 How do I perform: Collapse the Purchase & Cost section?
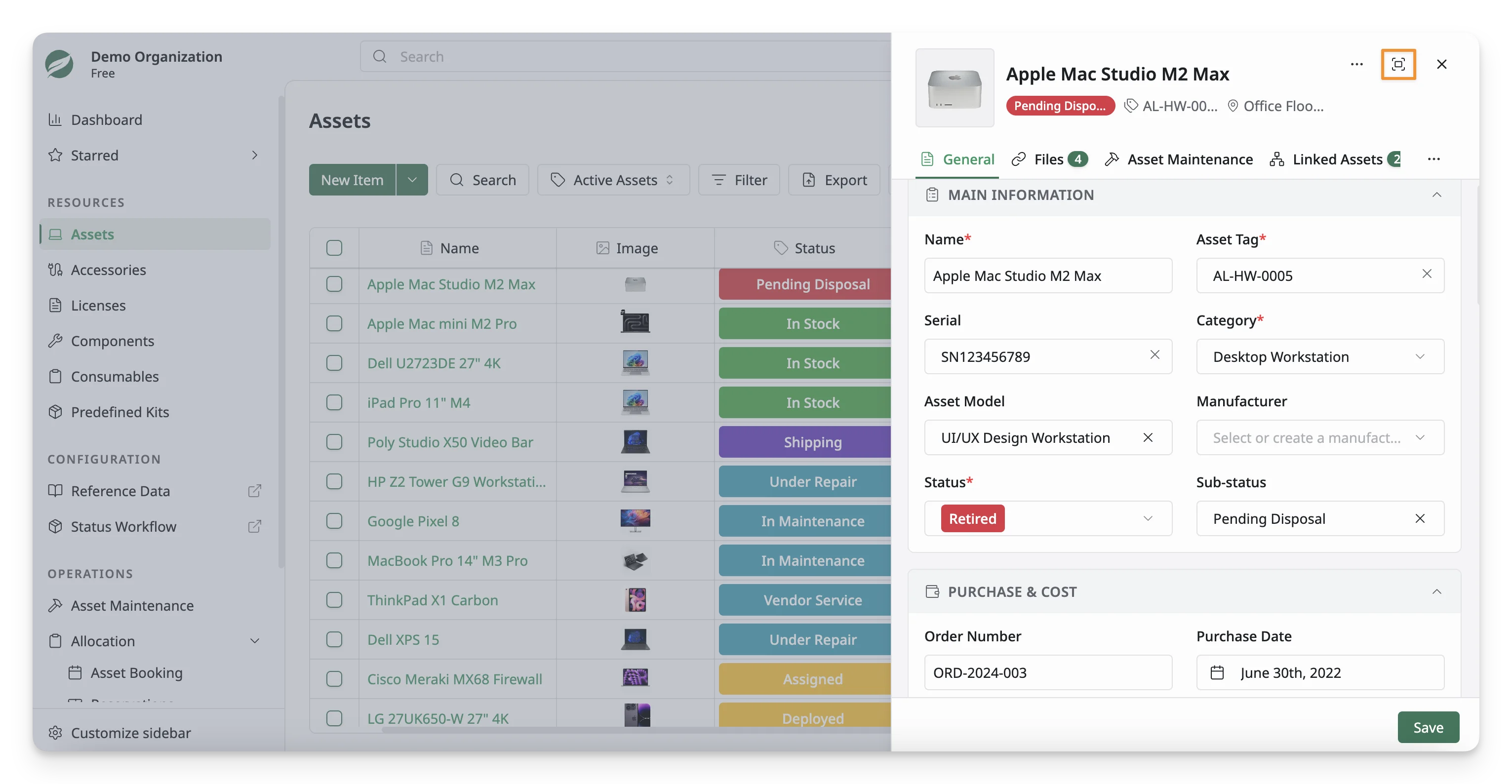click(1436, 591)
